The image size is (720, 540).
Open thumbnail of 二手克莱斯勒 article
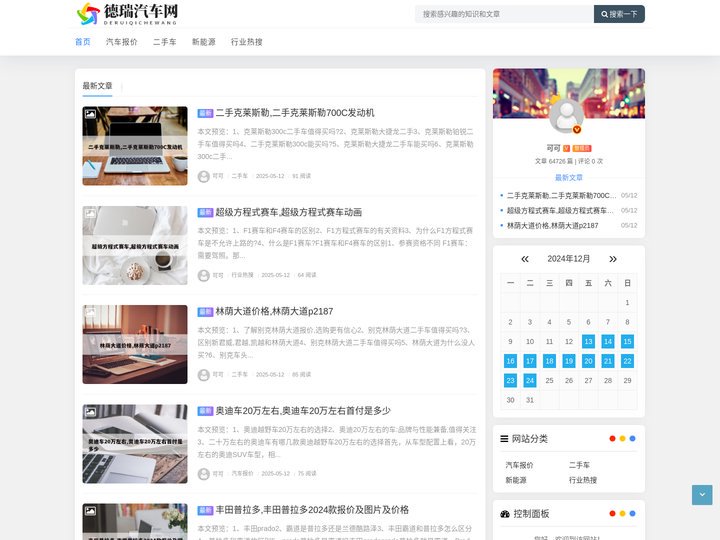(135, 146)
